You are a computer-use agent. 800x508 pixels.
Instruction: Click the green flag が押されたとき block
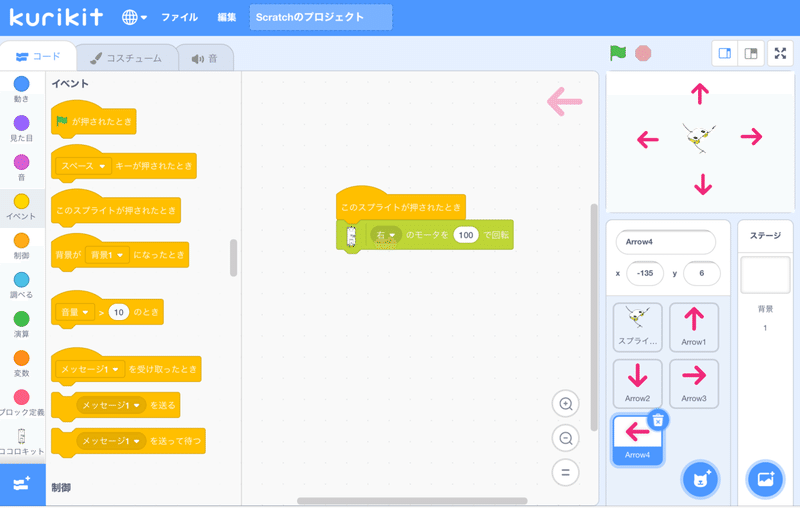94,121
